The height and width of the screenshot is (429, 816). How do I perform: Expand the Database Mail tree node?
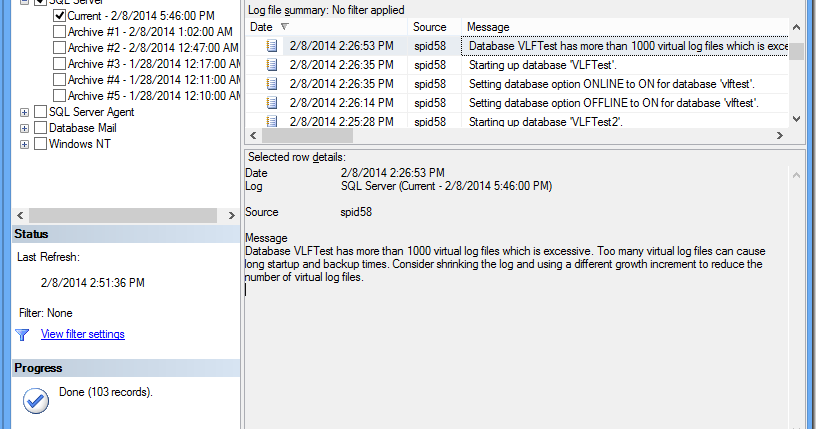pyautogui.click(x=24, y=128)
